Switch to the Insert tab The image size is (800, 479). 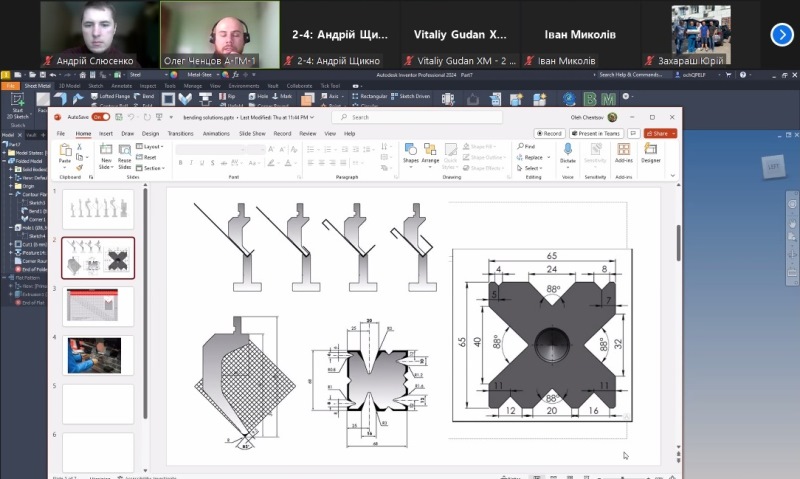tap(106, 133)
